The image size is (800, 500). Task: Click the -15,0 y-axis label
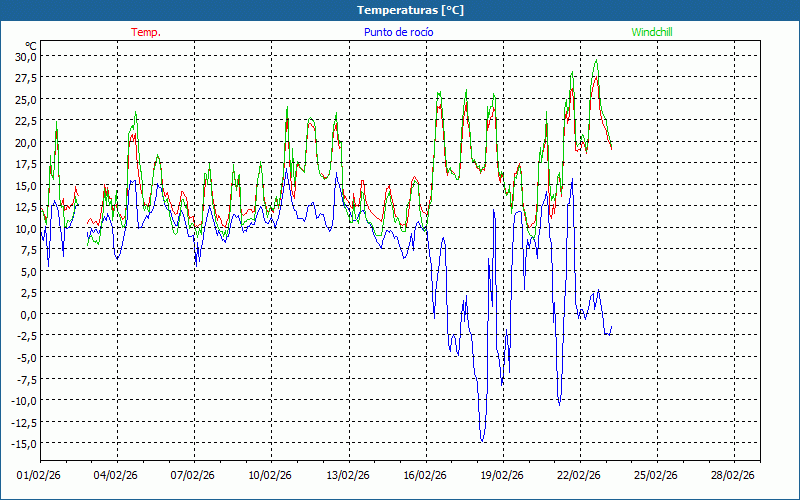(23, 443)
